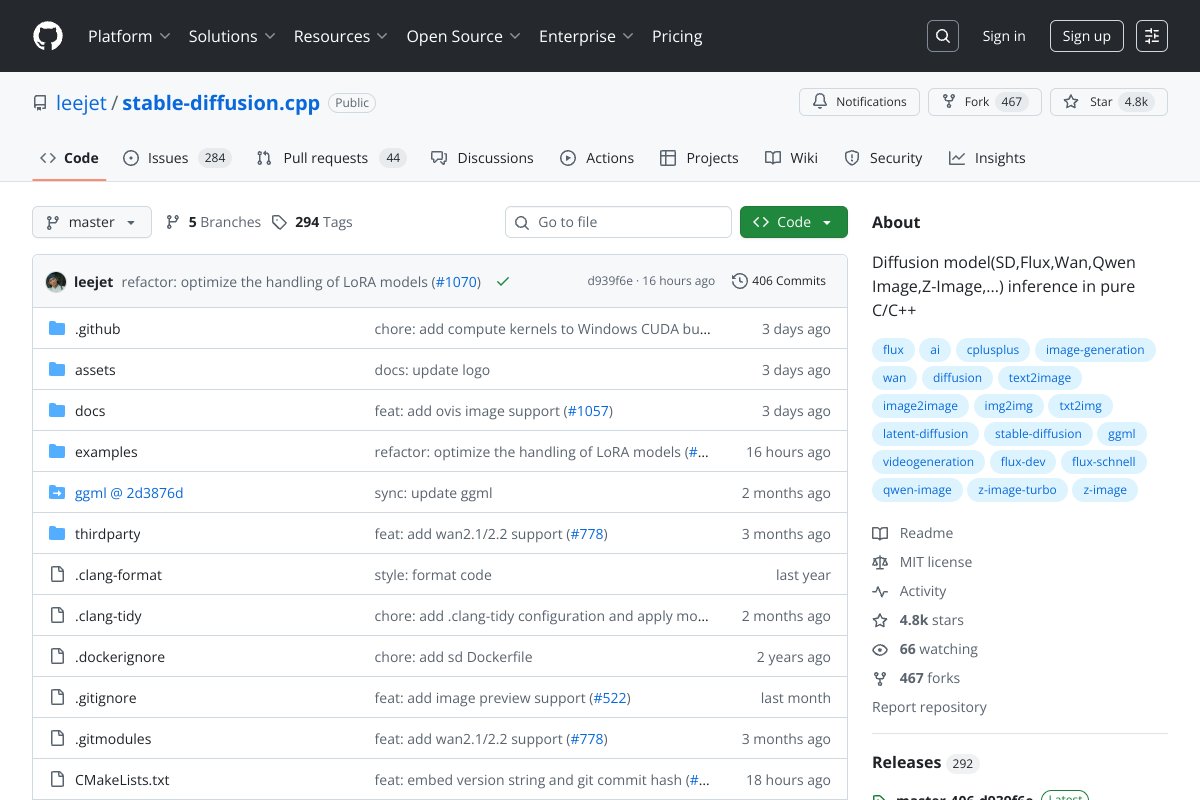
Task: Select the flux topic tag
Action: (893, 350)
